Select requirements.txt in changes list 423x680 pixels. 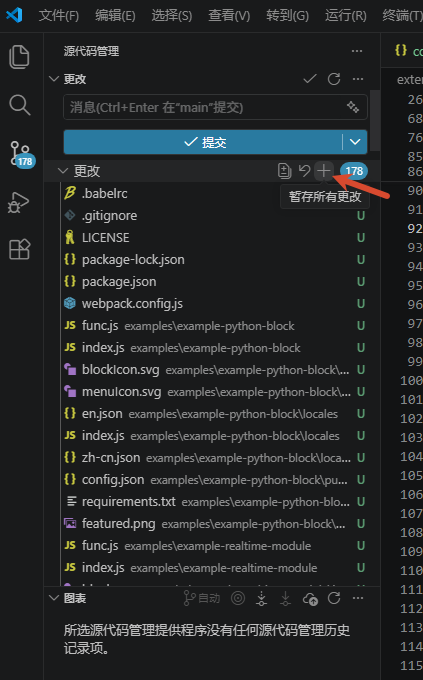pyautogui.click(x=213, y=502)
